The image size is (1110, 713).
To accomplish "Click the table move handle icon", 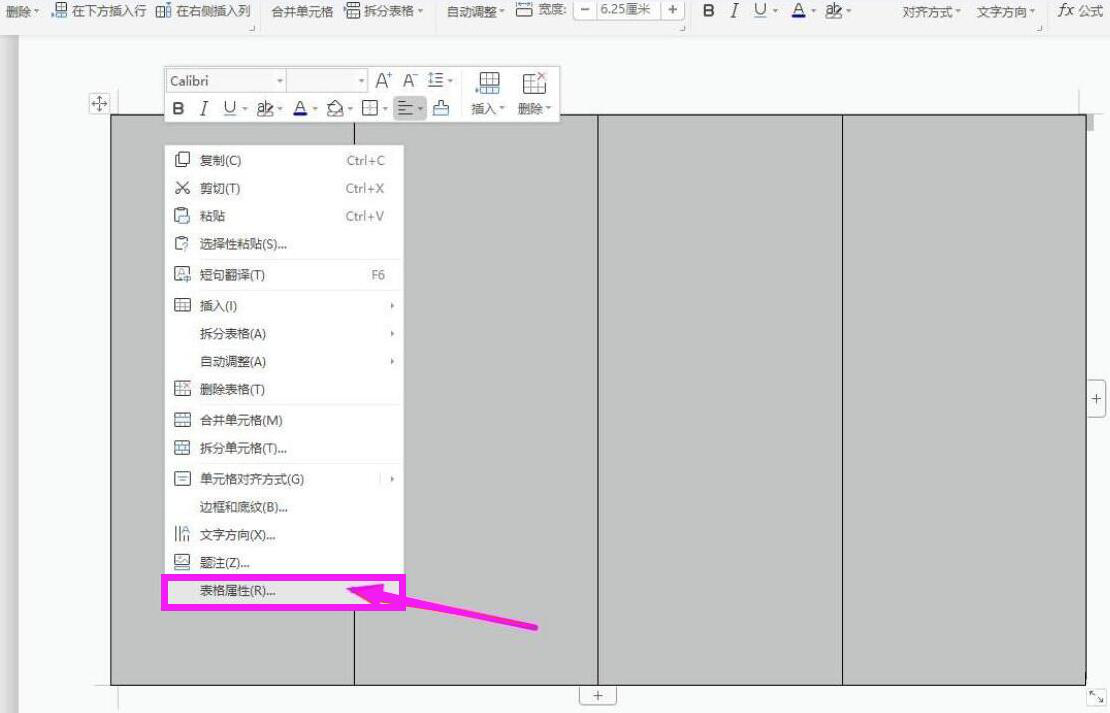I will (x=99, y=103).
